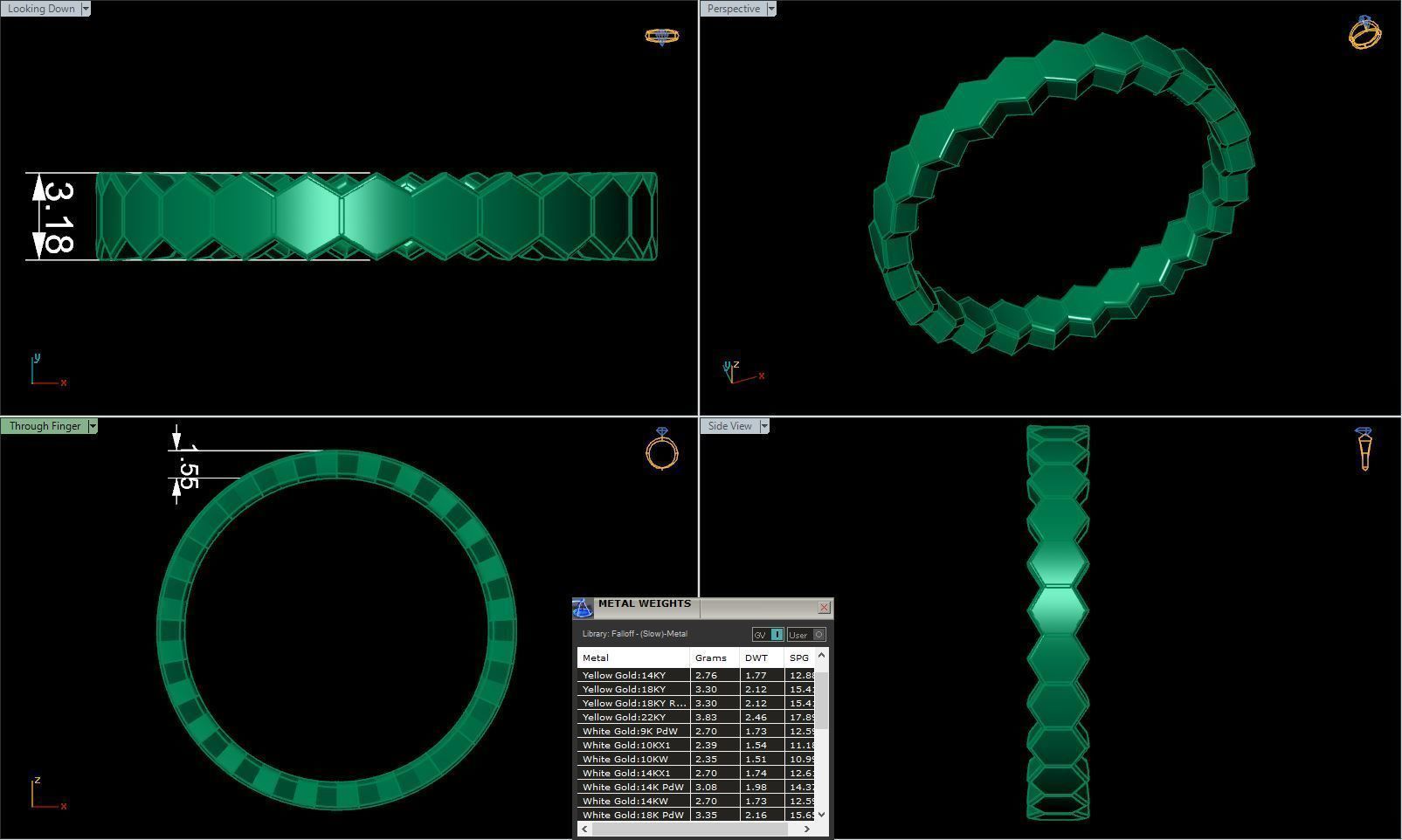Click the metal list horizontal scroll thumb
This screenshot has width=1402, height=840.
[x=690, y=829]
